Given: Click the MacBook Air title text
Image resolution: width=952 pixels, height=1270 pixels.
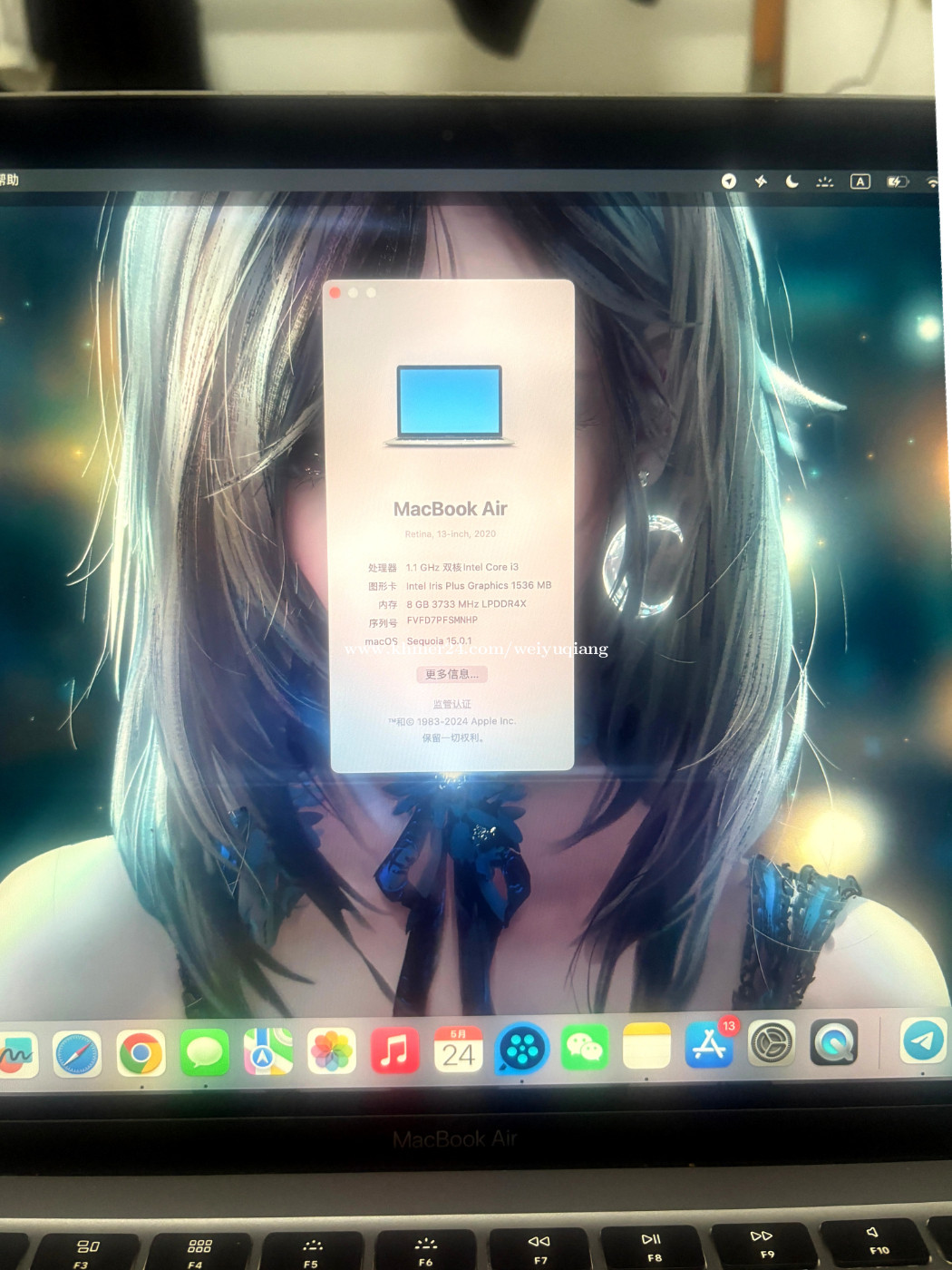Looking at the screenshot, I should pyautogui.click(x=450, y=509).
